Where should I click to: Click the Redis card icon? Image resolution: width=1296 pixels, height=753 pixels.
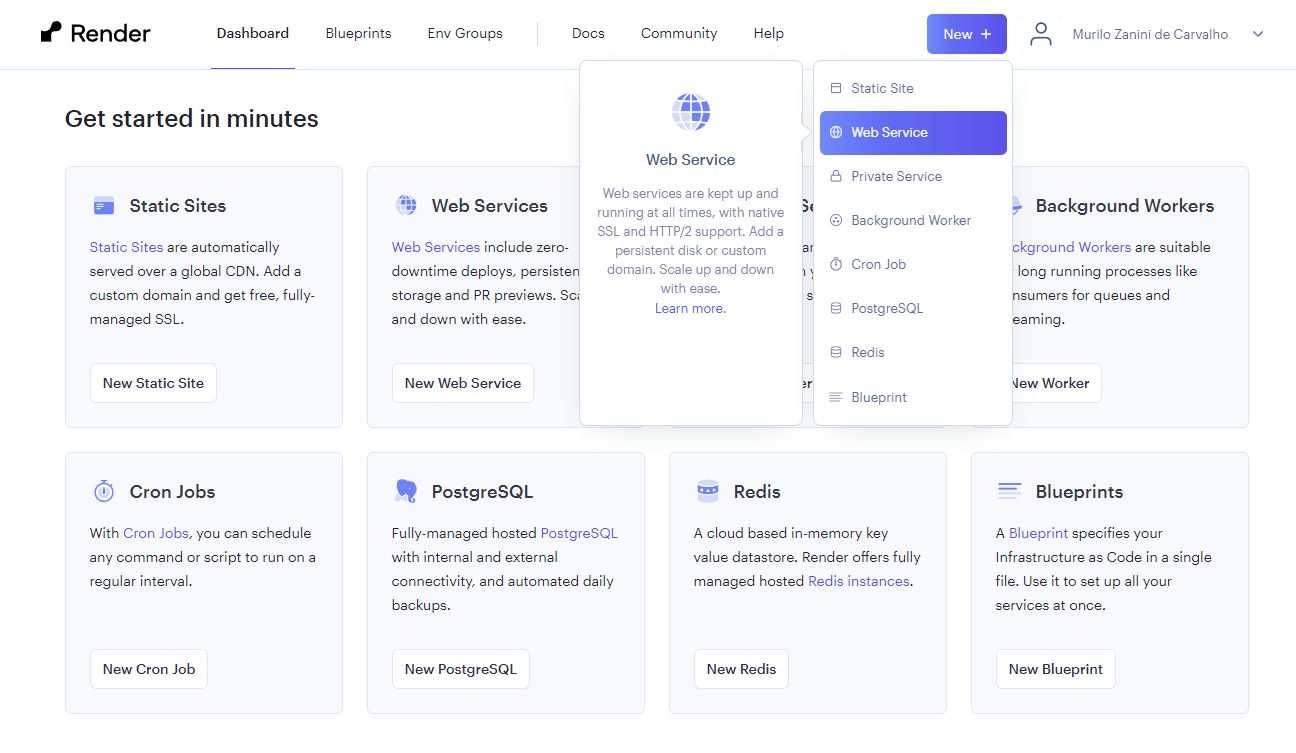[708, 491]
